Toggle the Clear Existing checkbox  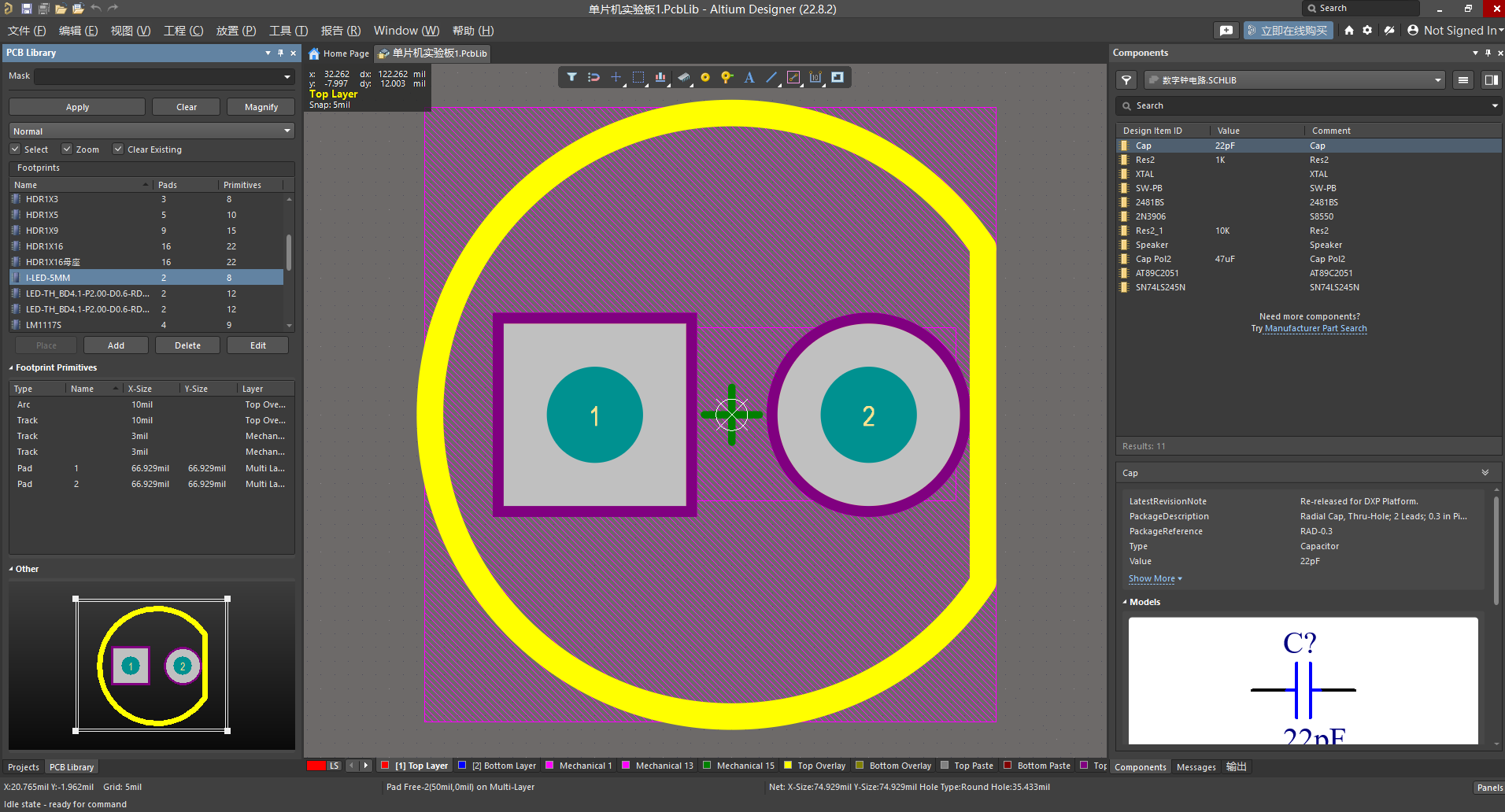coord(118,149)
